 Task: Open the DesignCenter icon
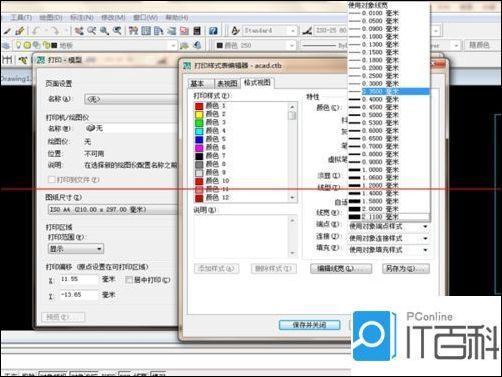pos(146,31)
